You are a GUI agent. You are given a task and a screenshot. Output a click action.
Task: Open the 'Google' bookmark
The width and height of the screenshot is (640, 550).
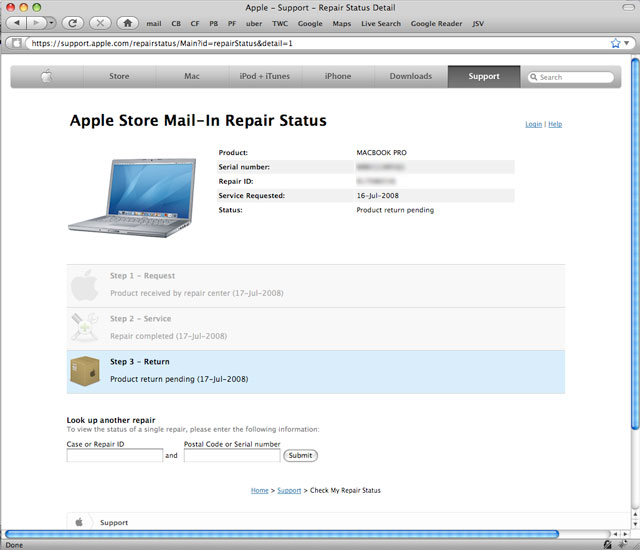(310, 24)
